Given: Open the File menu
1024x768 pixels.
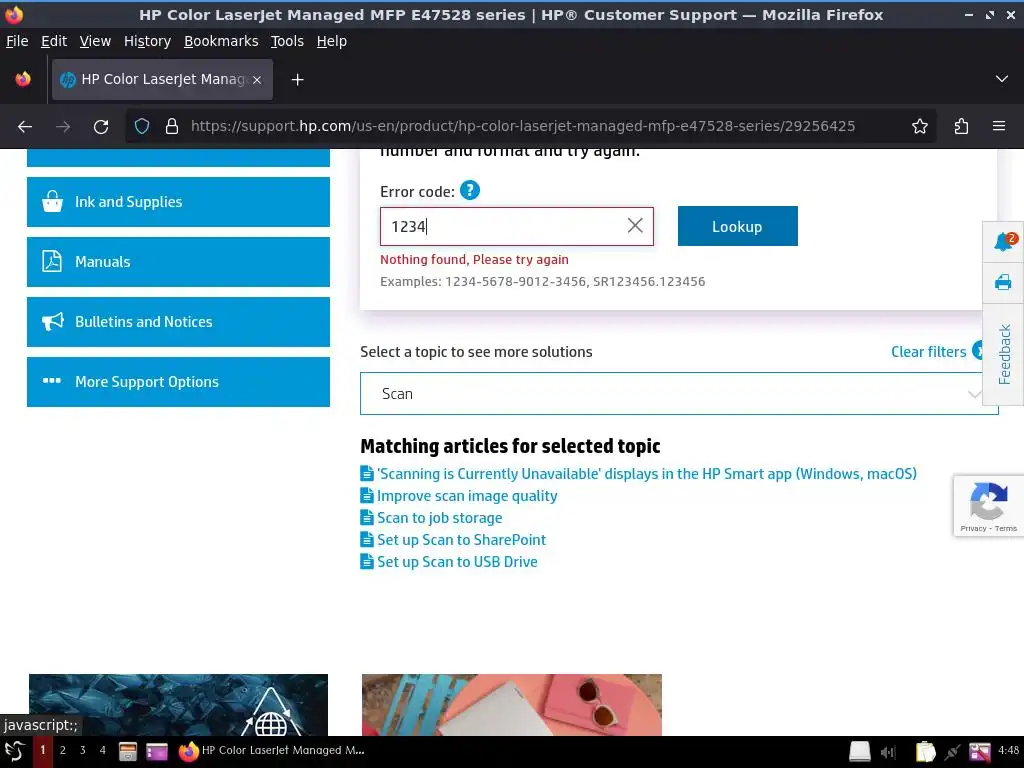Looking at the screenshot, I should 17,41.
